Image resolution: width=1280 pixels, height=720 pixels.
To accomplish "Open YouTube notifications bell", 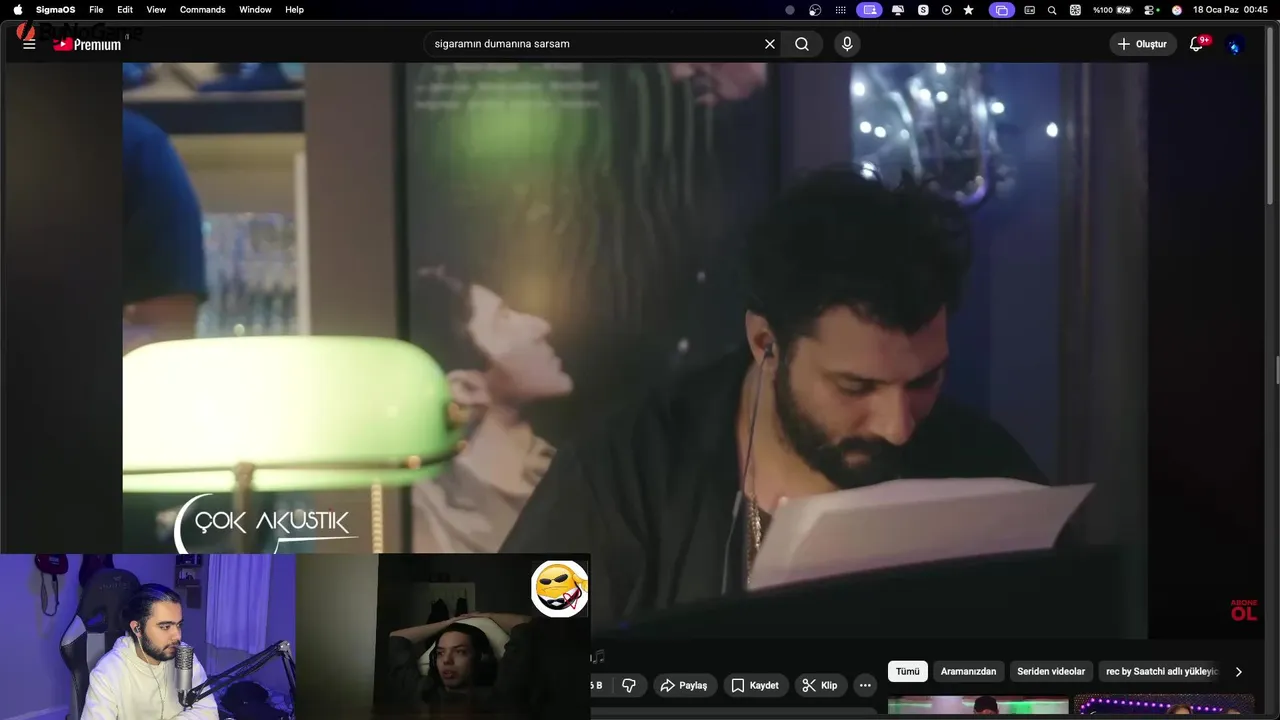I will [x=1196, y=44].
